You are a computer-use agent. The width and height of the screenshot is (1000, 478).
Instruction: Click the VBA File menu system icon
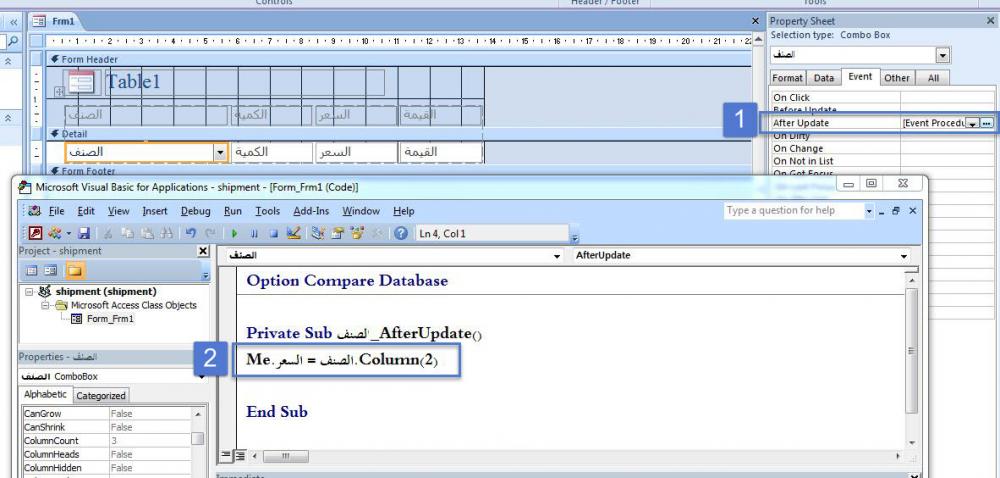(x=34, y=211)
